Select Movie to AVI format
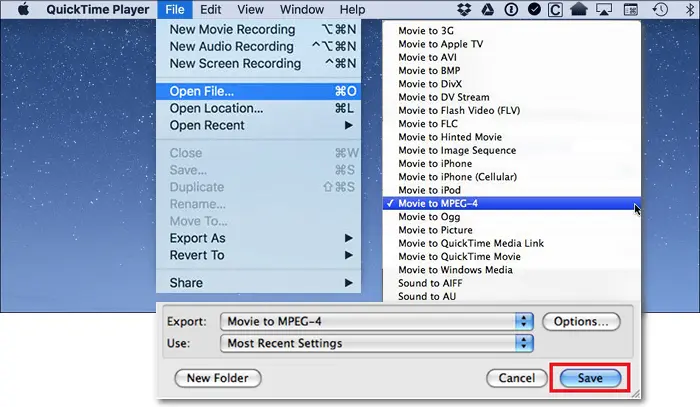Viewport: 700px width, 407px height. [x=512, y=58]
